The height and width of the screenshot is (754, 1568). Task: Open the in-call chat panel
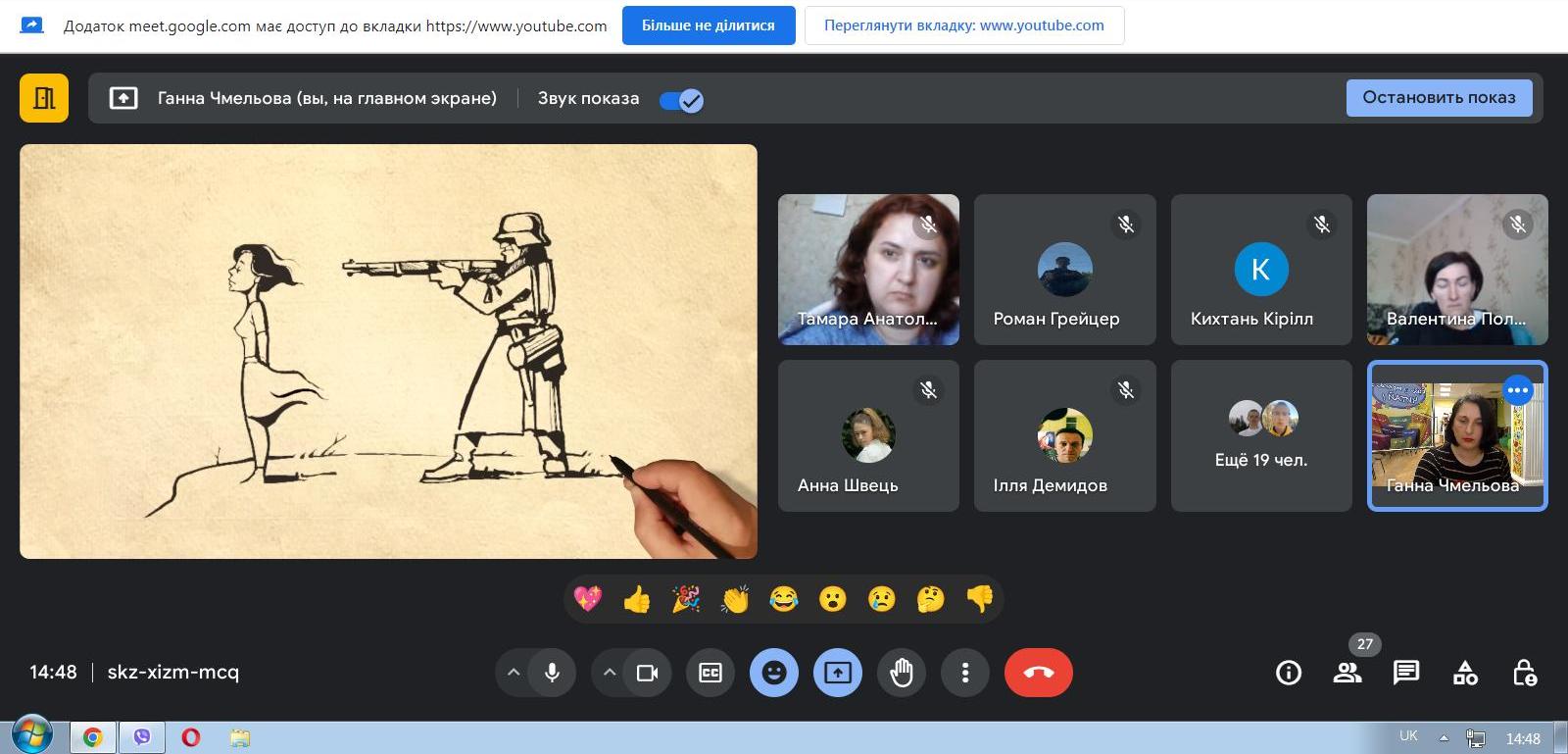tap(1405, 673)
